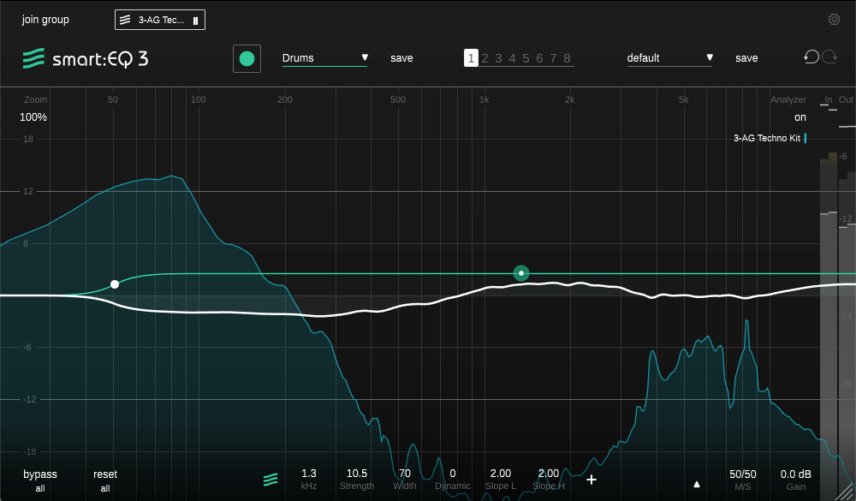Click the In meter label
This screenshot has height=501, width=856.
pos(828,99)
